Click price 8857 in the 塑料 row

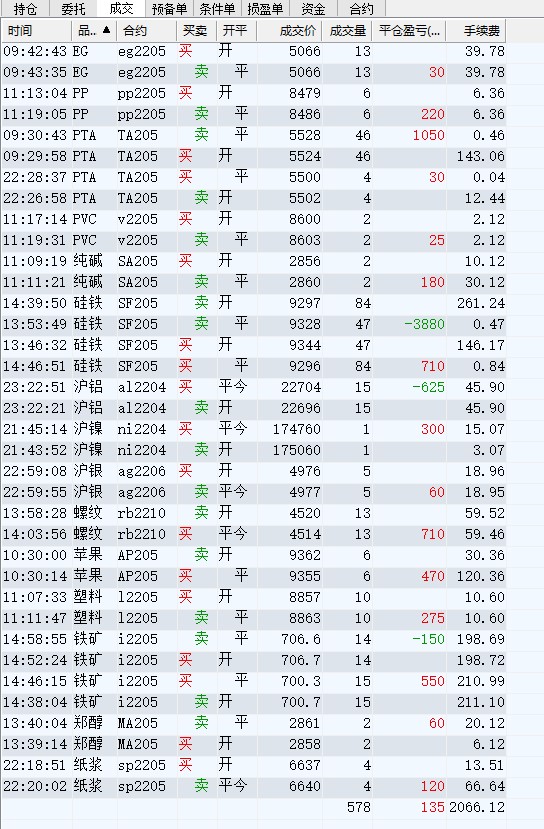point(305,597)
